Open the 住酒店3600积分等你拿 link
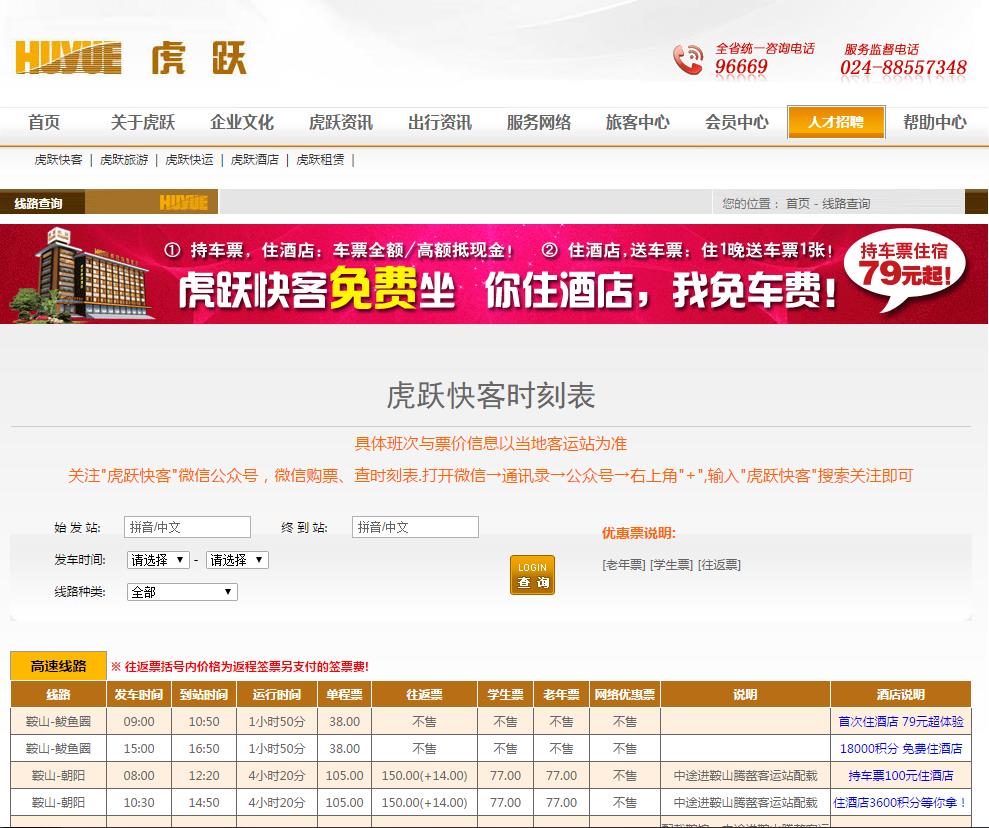The width and height of the screenshot is (989, 828). pos(901,803)
